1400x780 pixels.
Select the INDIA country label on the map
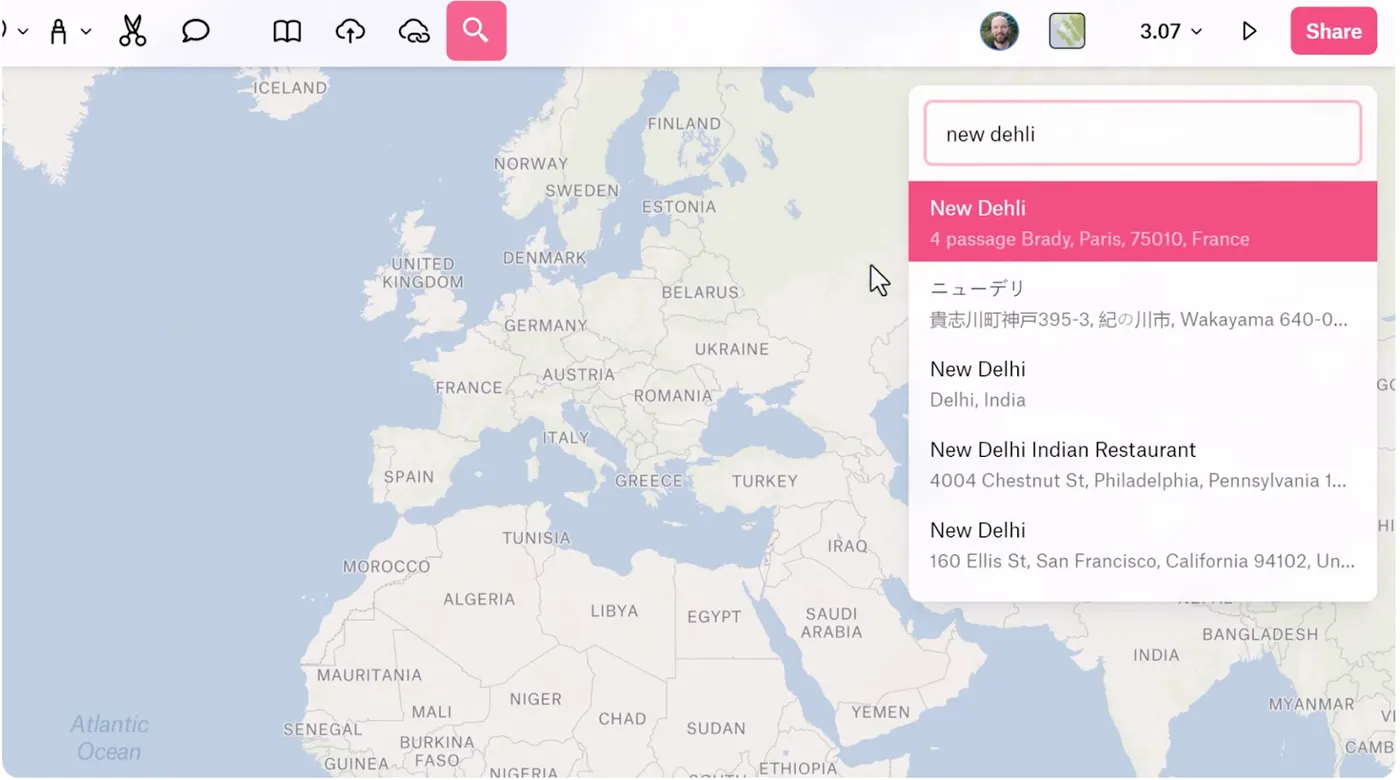(1156, 655)
